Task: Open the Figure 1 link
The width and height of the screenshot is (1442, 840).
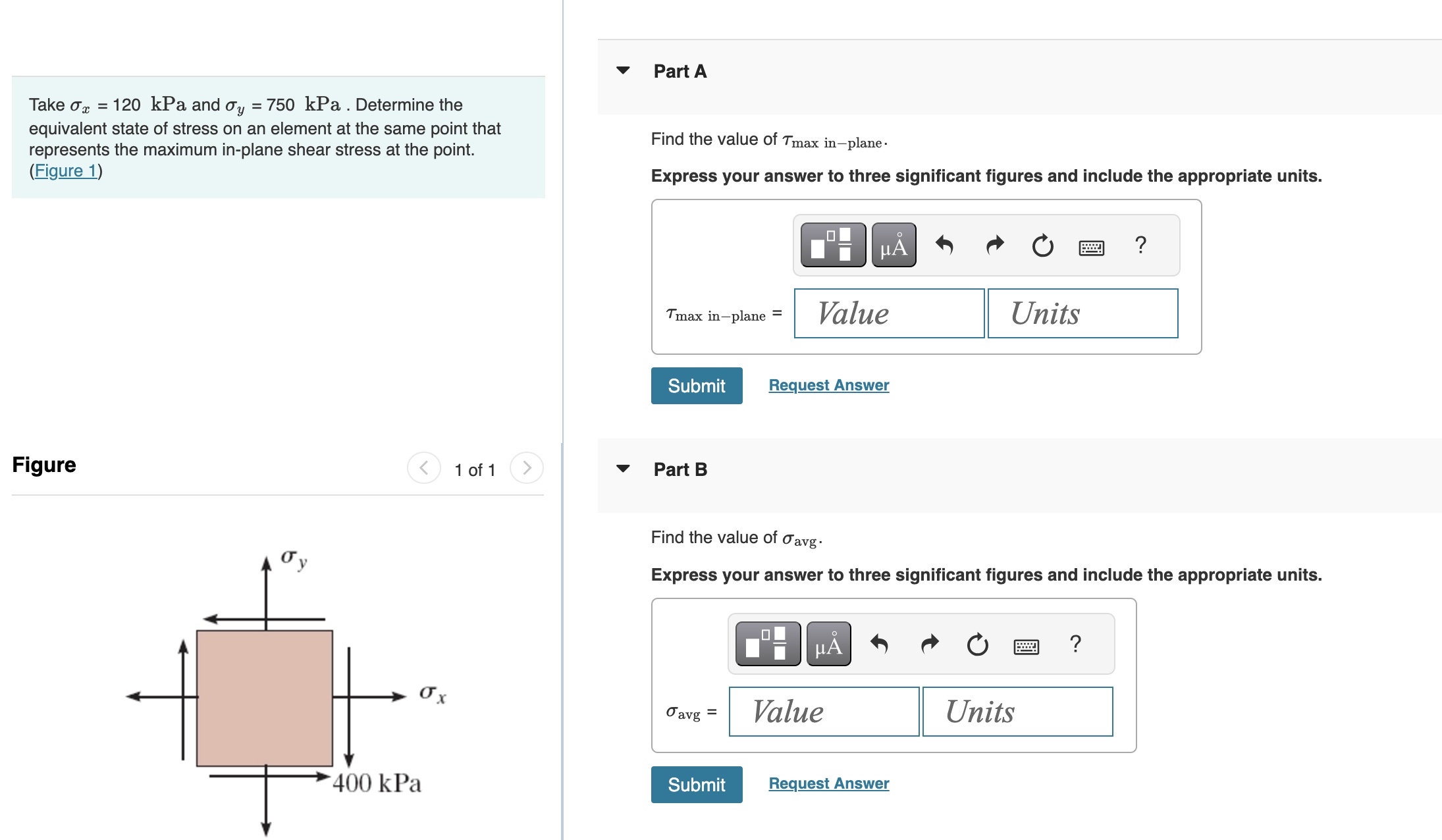Action: click(66, 170)
